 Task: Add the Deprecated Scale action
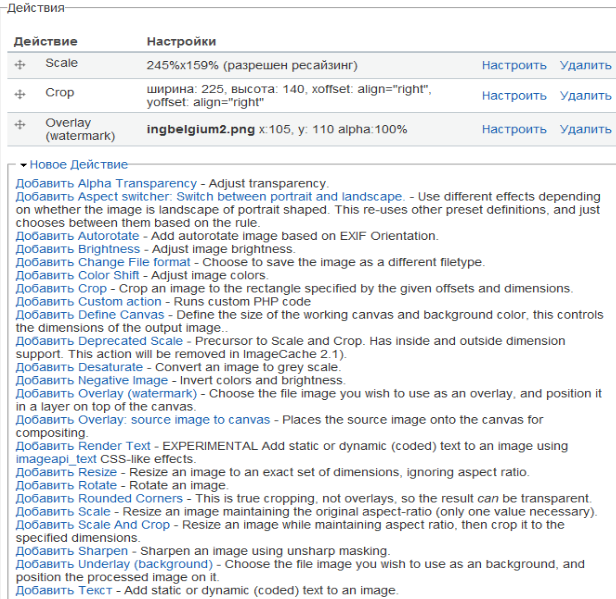tap(99, 341)
